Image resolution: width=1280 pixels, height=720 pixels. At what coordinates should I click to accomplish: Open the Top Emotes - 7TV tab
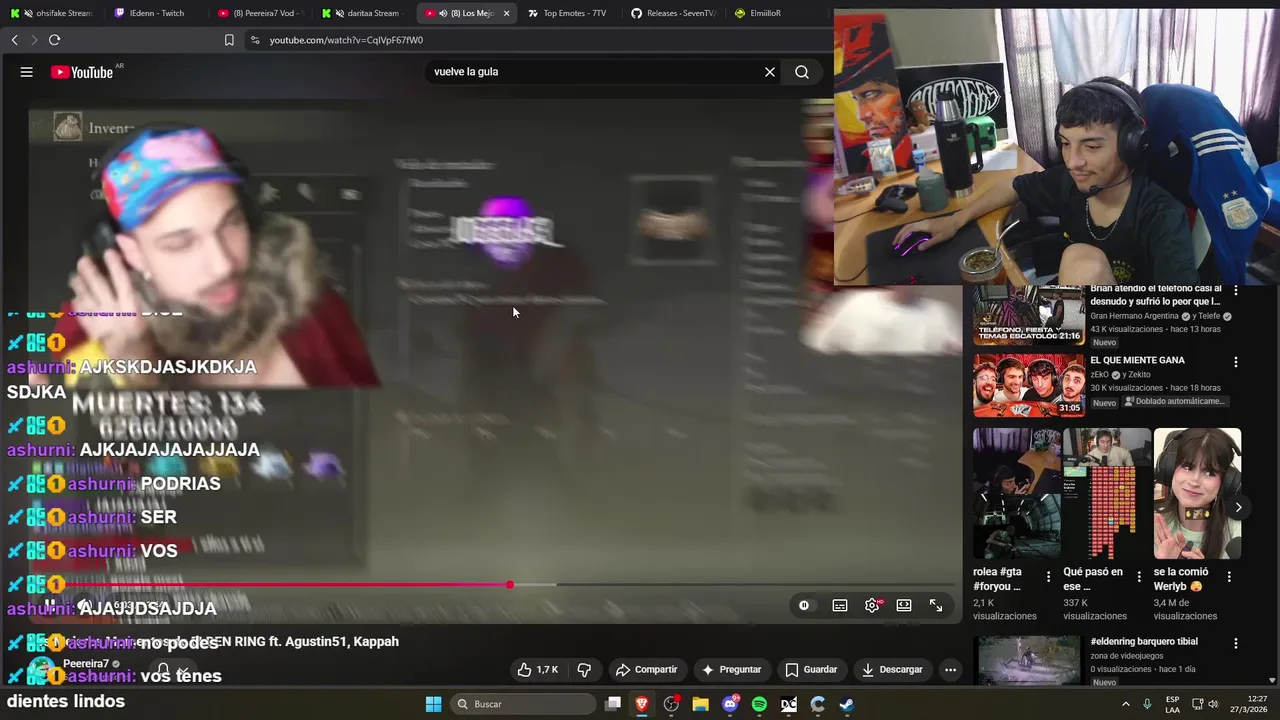[x=570, y=13]
